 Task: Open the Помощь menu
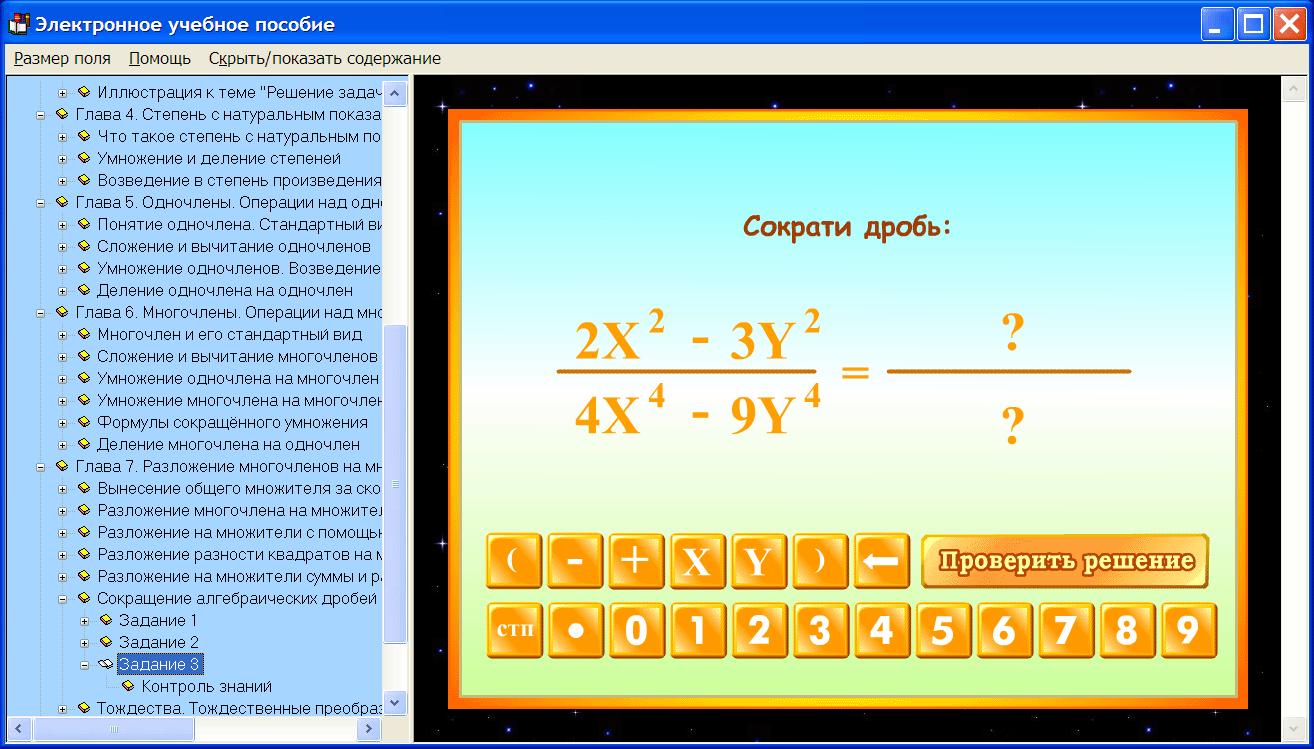[160, 58]
